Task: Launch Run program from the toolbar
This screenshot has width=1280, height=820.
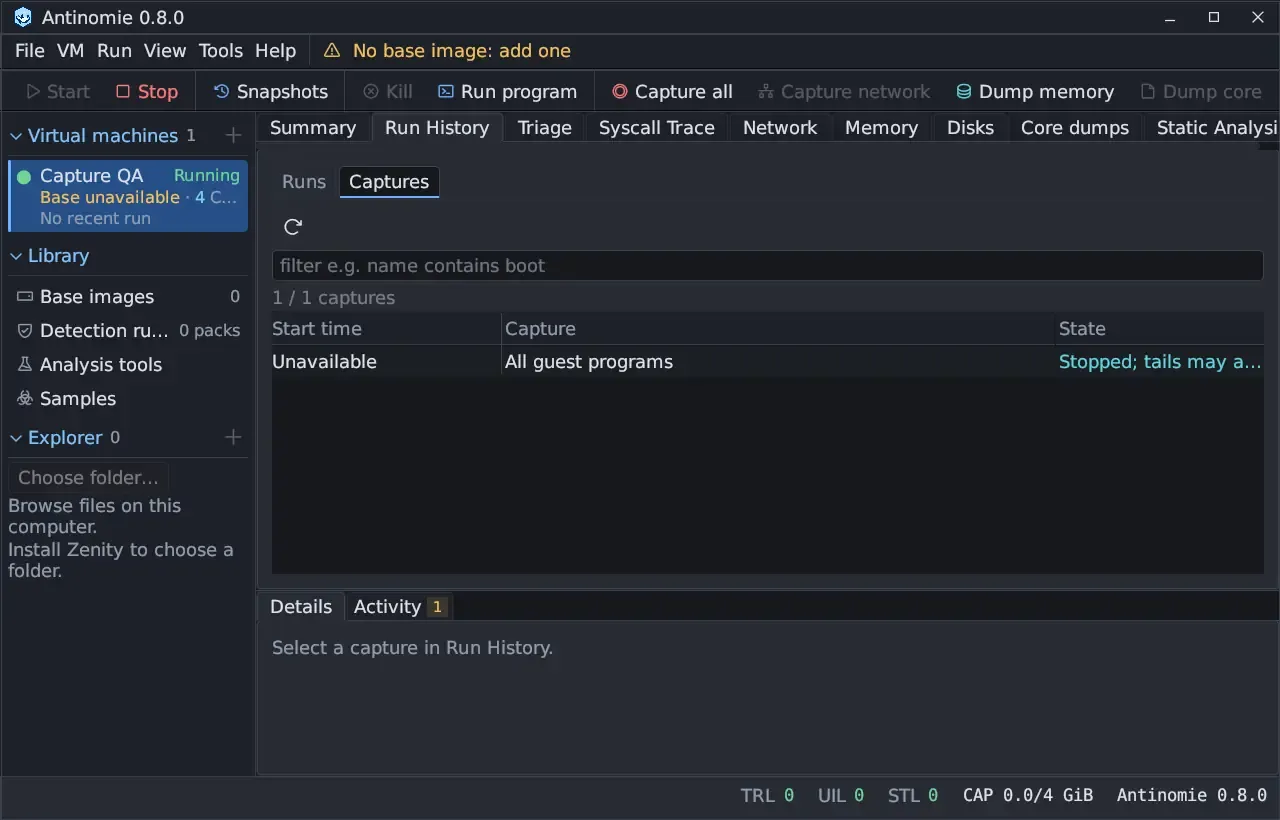Action: [x=507, y=92]
